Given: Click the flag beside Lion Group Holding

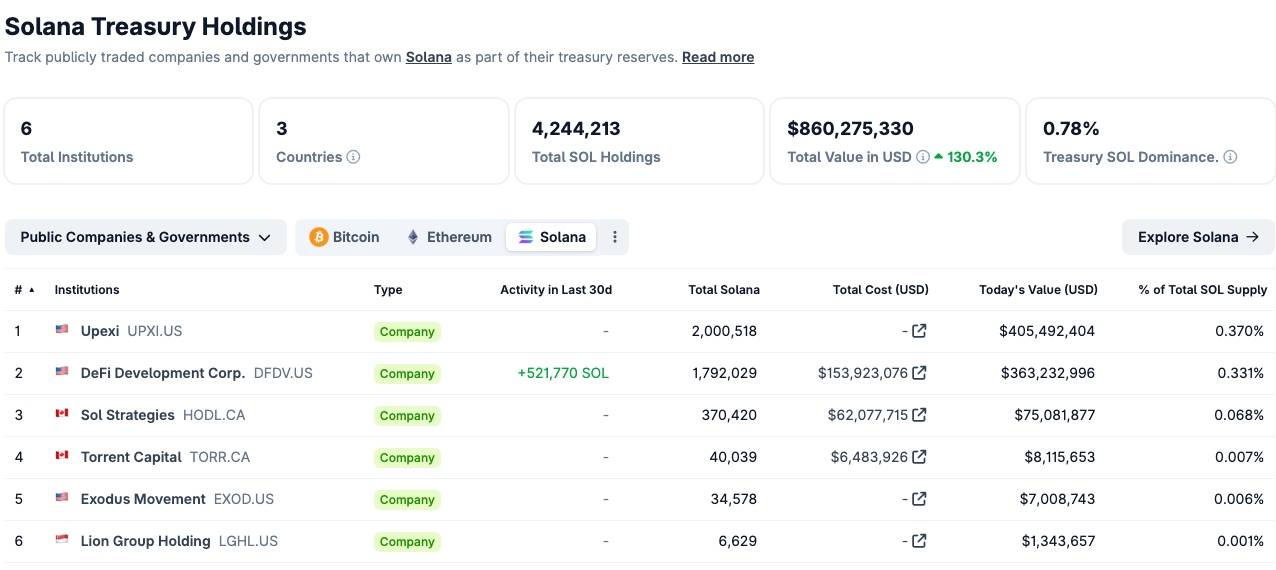Looking at the screenshot, I should (62, 539).
